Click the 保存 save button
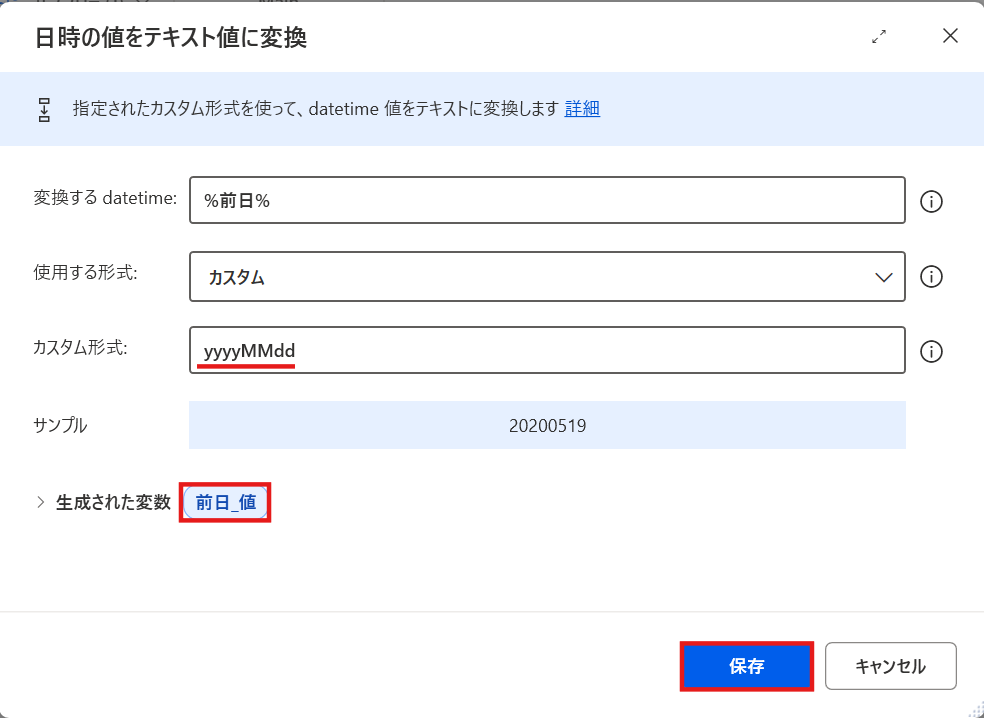The width and height of the screenshot is (984, 718). pos(747,666)
